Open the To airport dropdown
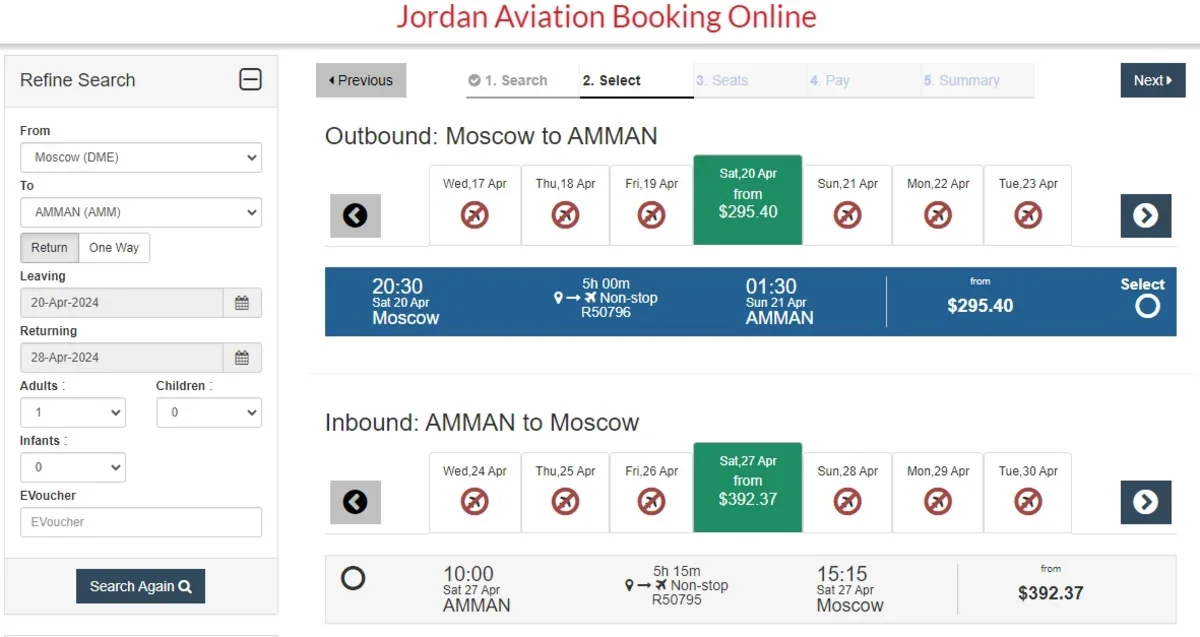Viewport: 1200px width, 637px height. [x=141, y=212]
